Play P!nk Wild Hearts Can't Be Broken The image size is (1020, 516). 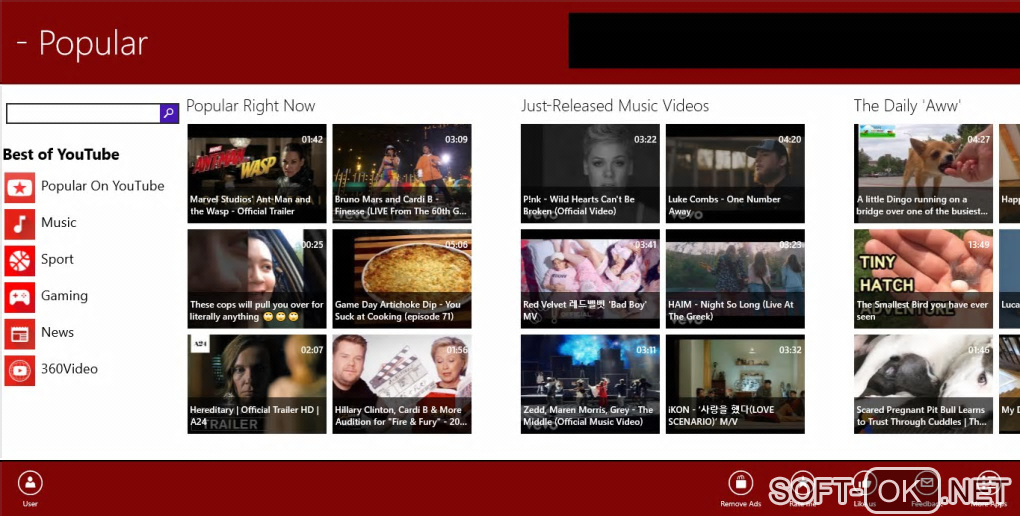point(590,174)
